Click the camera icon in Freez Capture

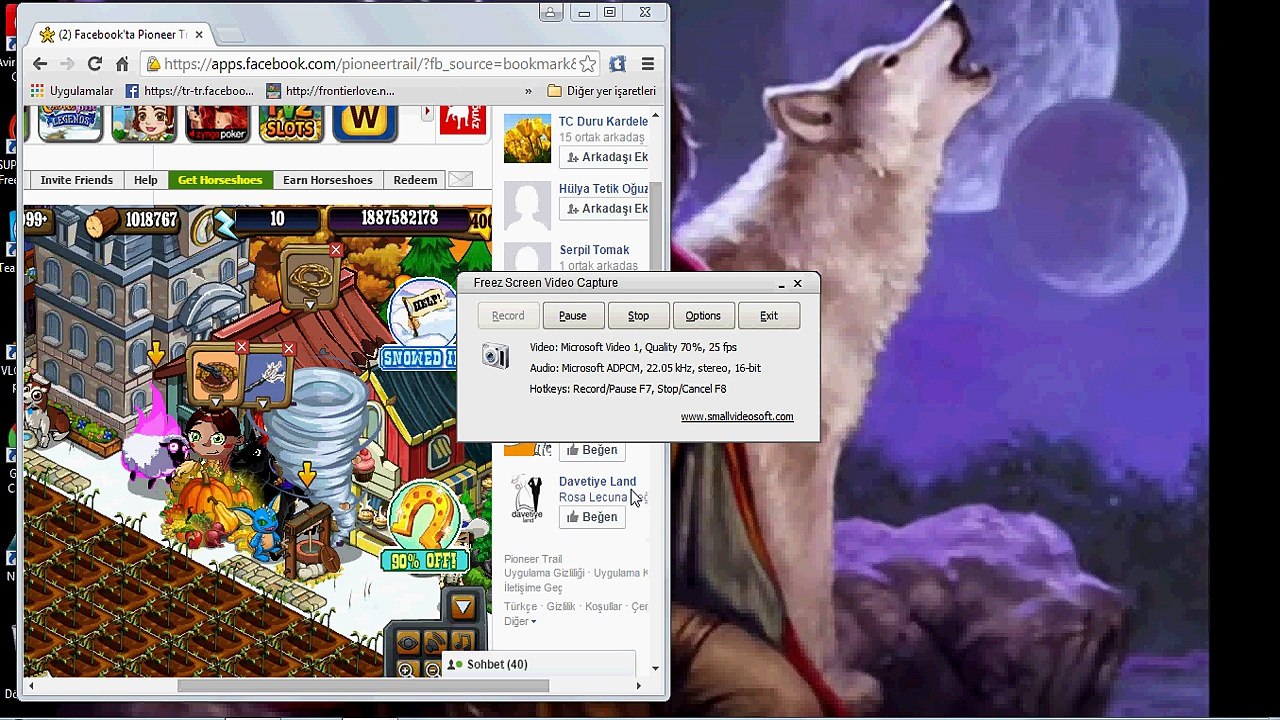(x=495, y=355)
